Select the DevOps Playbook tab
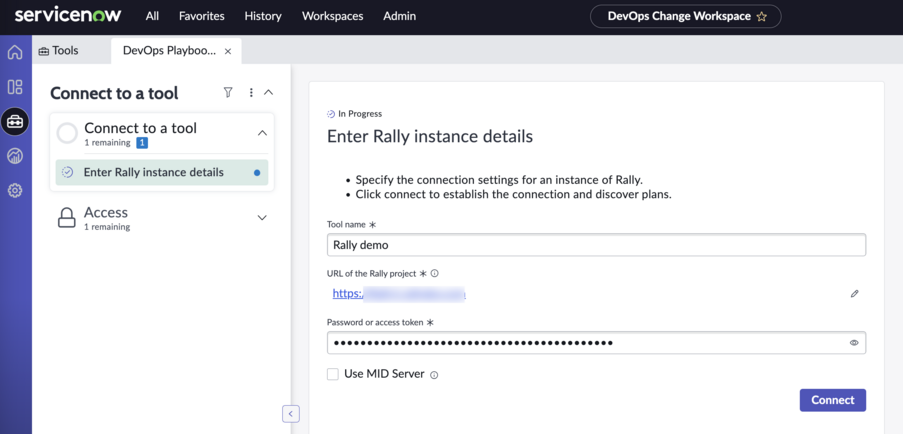Image resolution: width=903 pixels, height=434 pixels. [169, 51]
